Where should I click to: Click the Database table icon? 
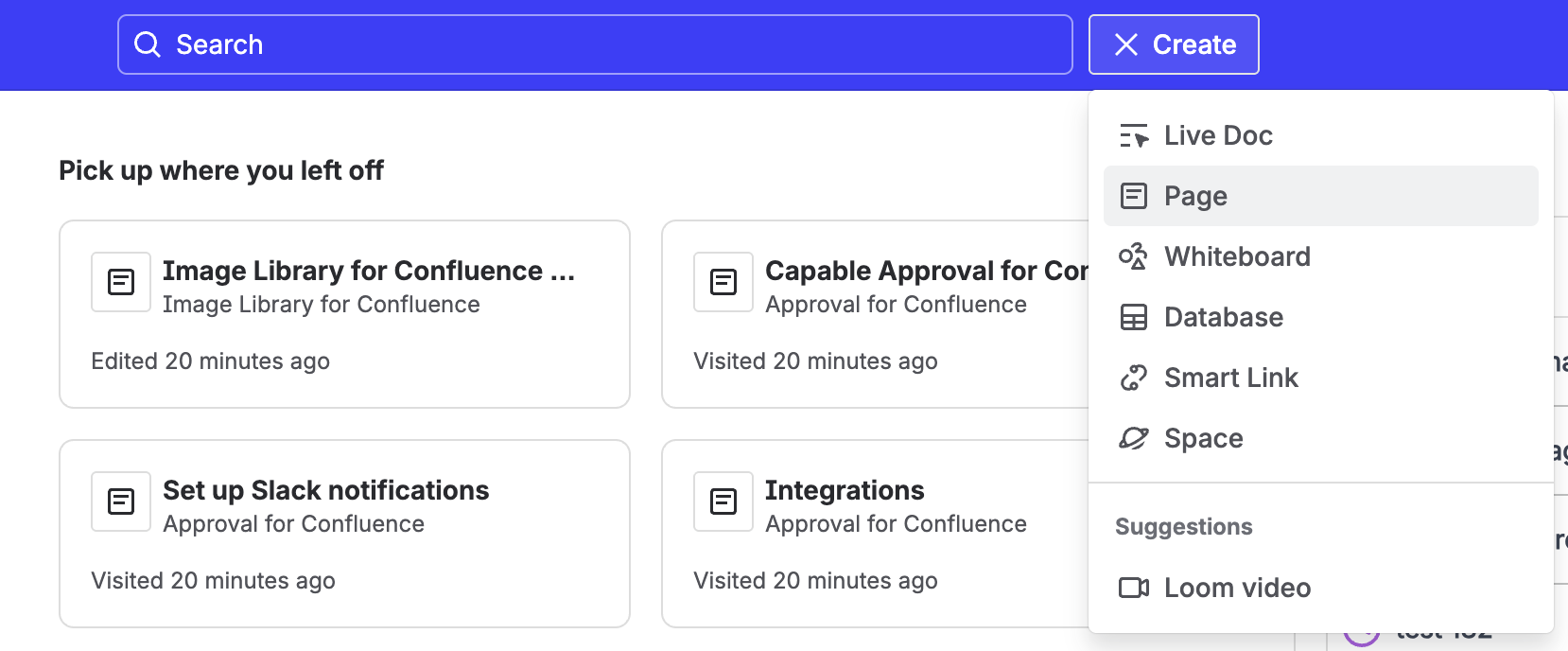tap(1133, 317)
